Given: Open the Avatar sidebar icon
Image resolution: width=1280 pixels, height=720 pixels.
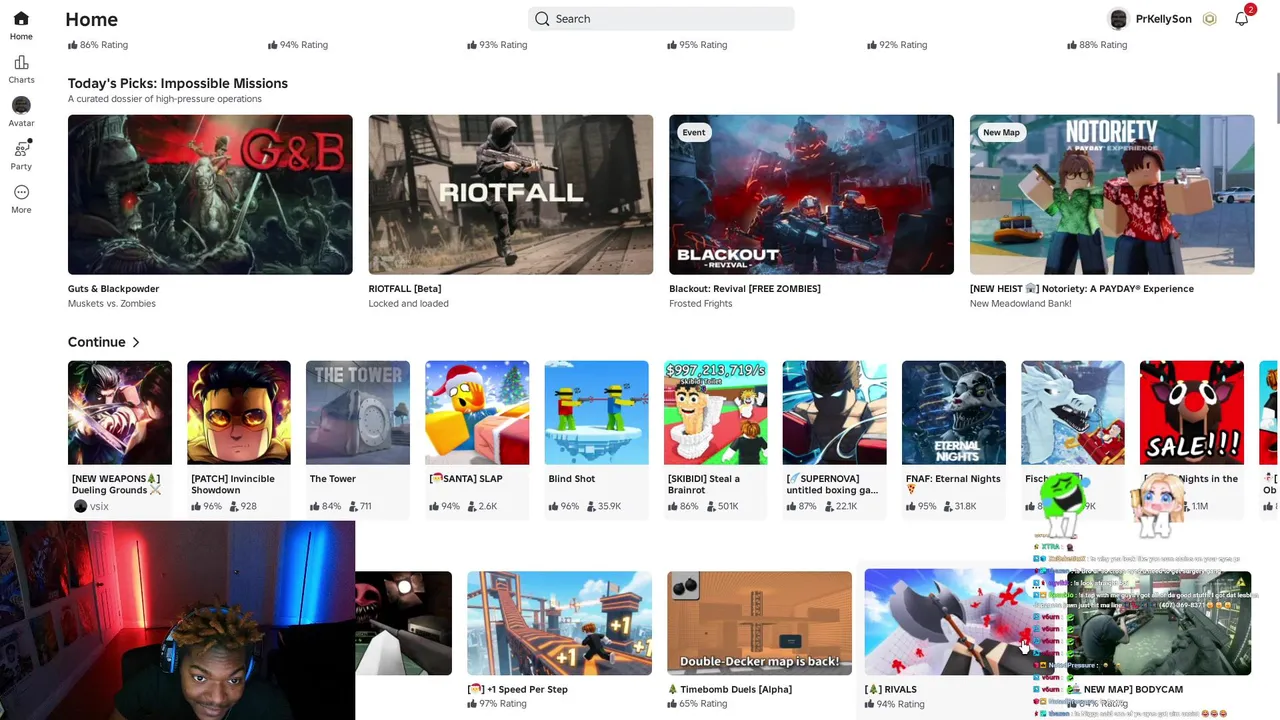Looking at the screenshot, I should tap(21, 105).
